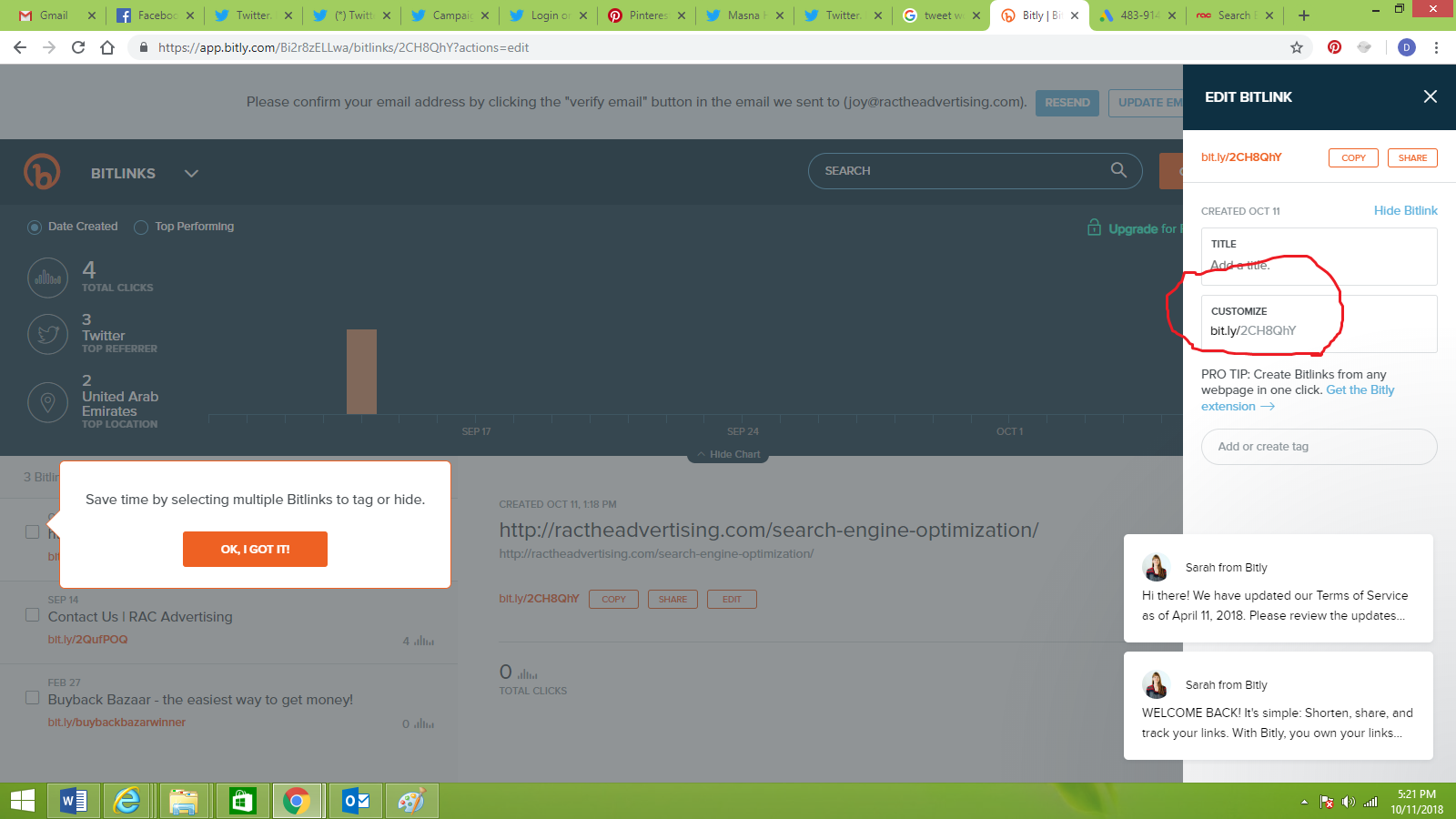Click the search magnifier icon
Screen dimensions: 1456x819
point(1118,170)
